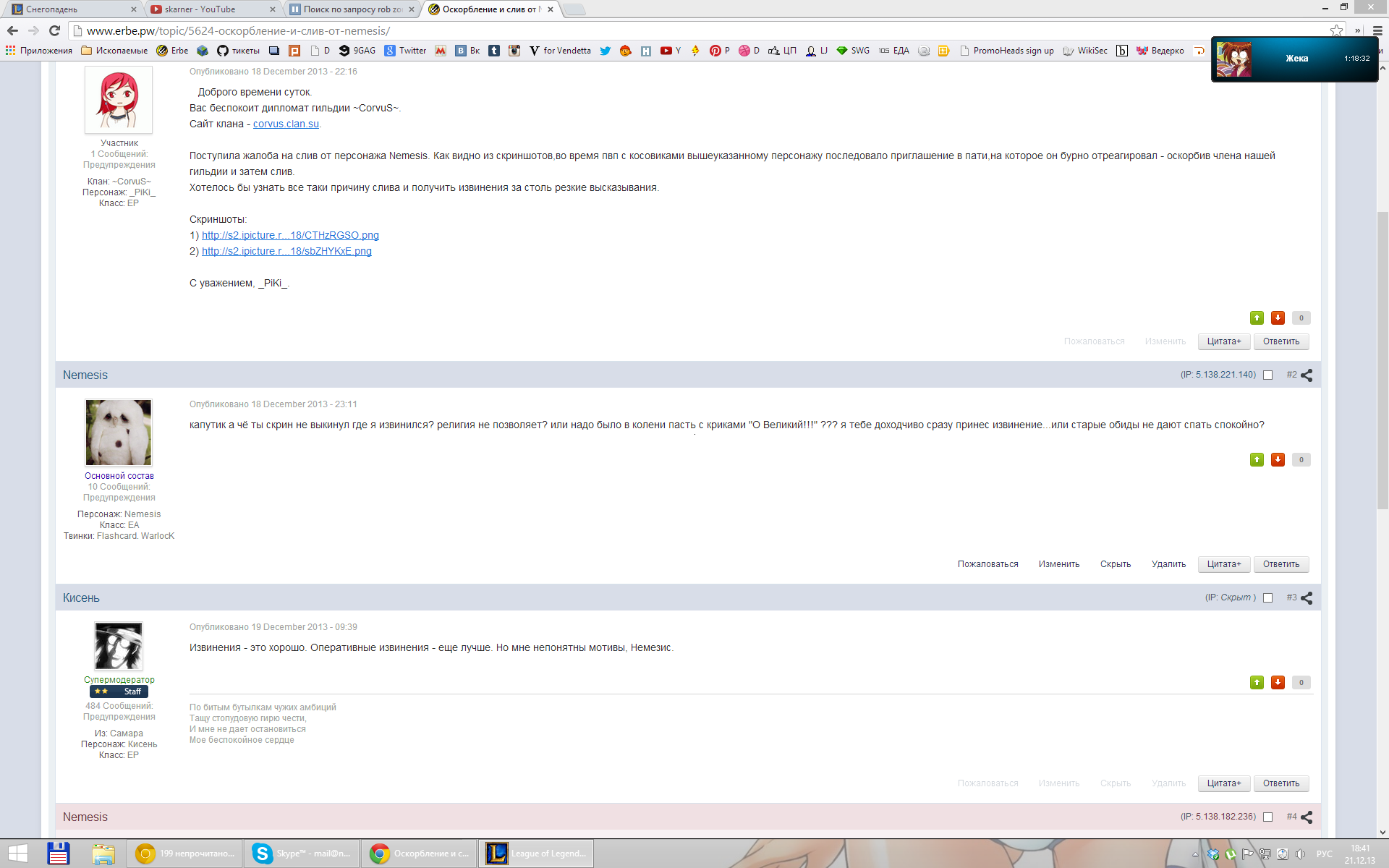Open the Erbe bookmark
Image resolution: width=1389 pixels, height=868 pixels.
pyautogui.click(x=172, y=51)
